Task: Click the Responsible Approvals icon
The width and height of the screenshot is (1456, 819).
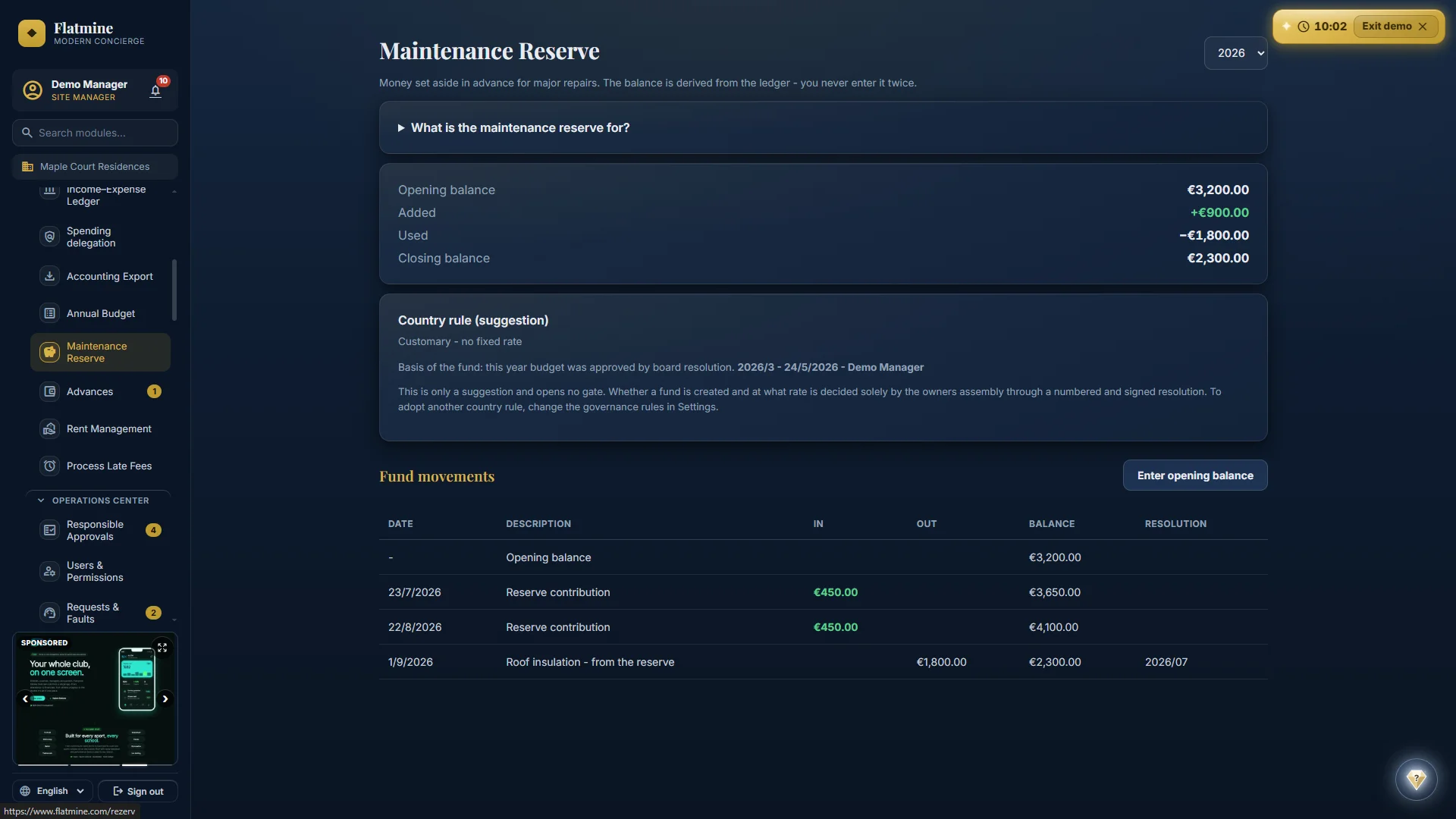Action: 49,530
